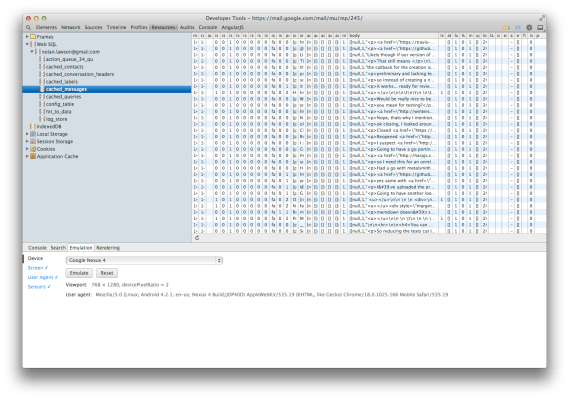Open the Sensors emulation section
The width and height of the screenshot is (569, 399).
(x=39, y=287)
